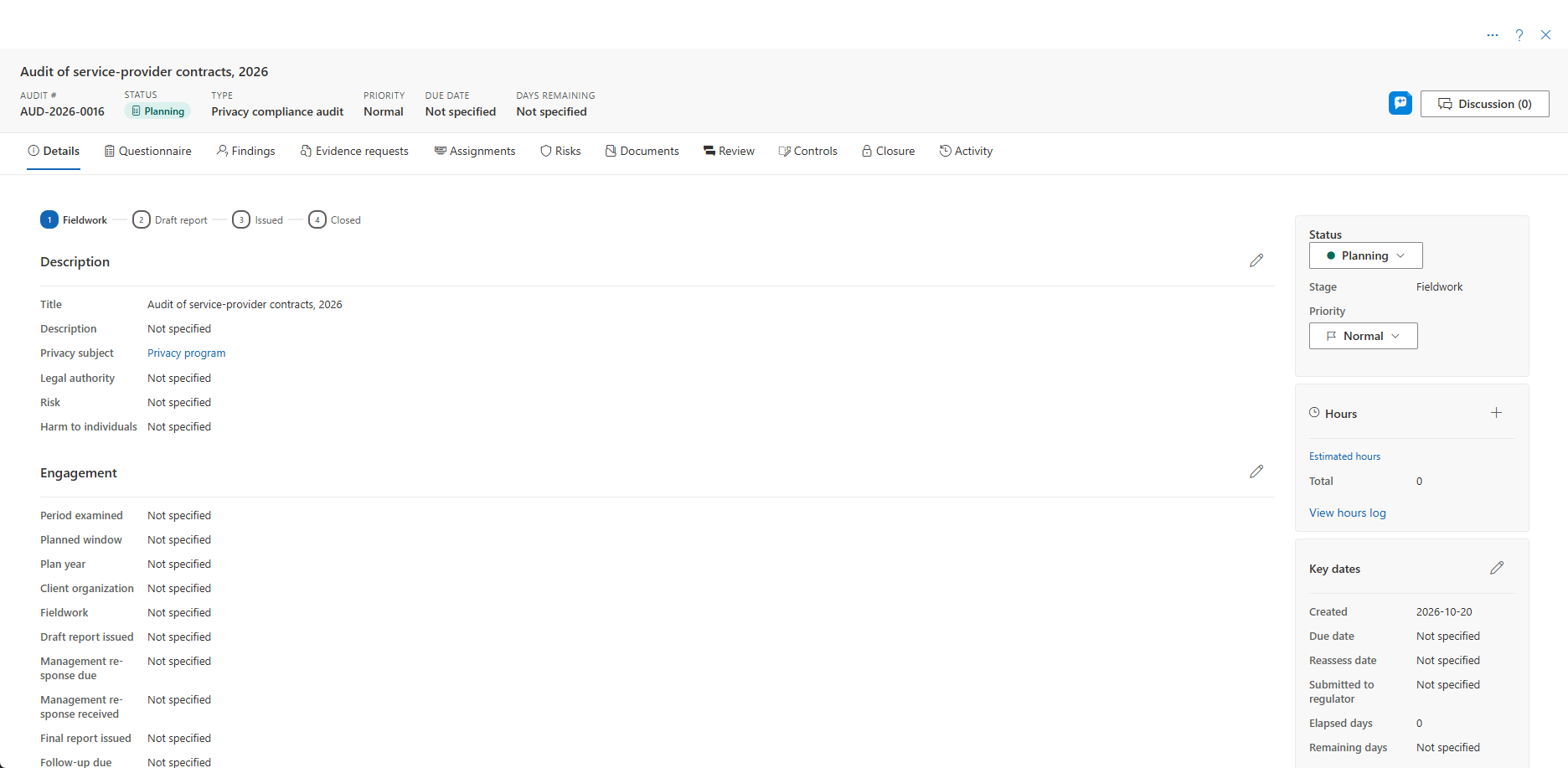Click the Privacy compliance audit type value
Screen dimensions: 1568x768
tap(277, 111)
